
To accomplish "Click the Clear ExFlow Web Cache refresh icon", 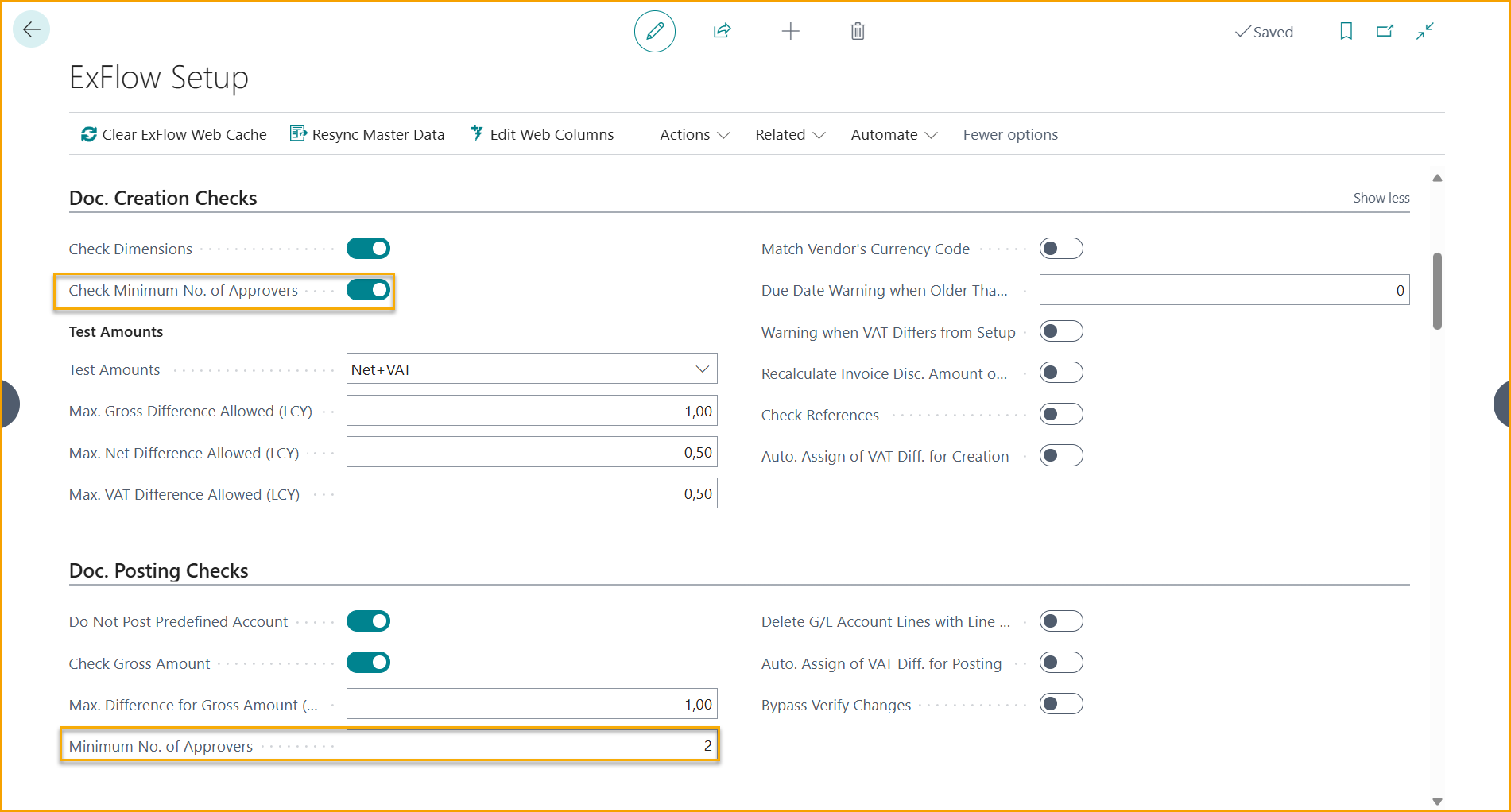I will coord(87,133).
